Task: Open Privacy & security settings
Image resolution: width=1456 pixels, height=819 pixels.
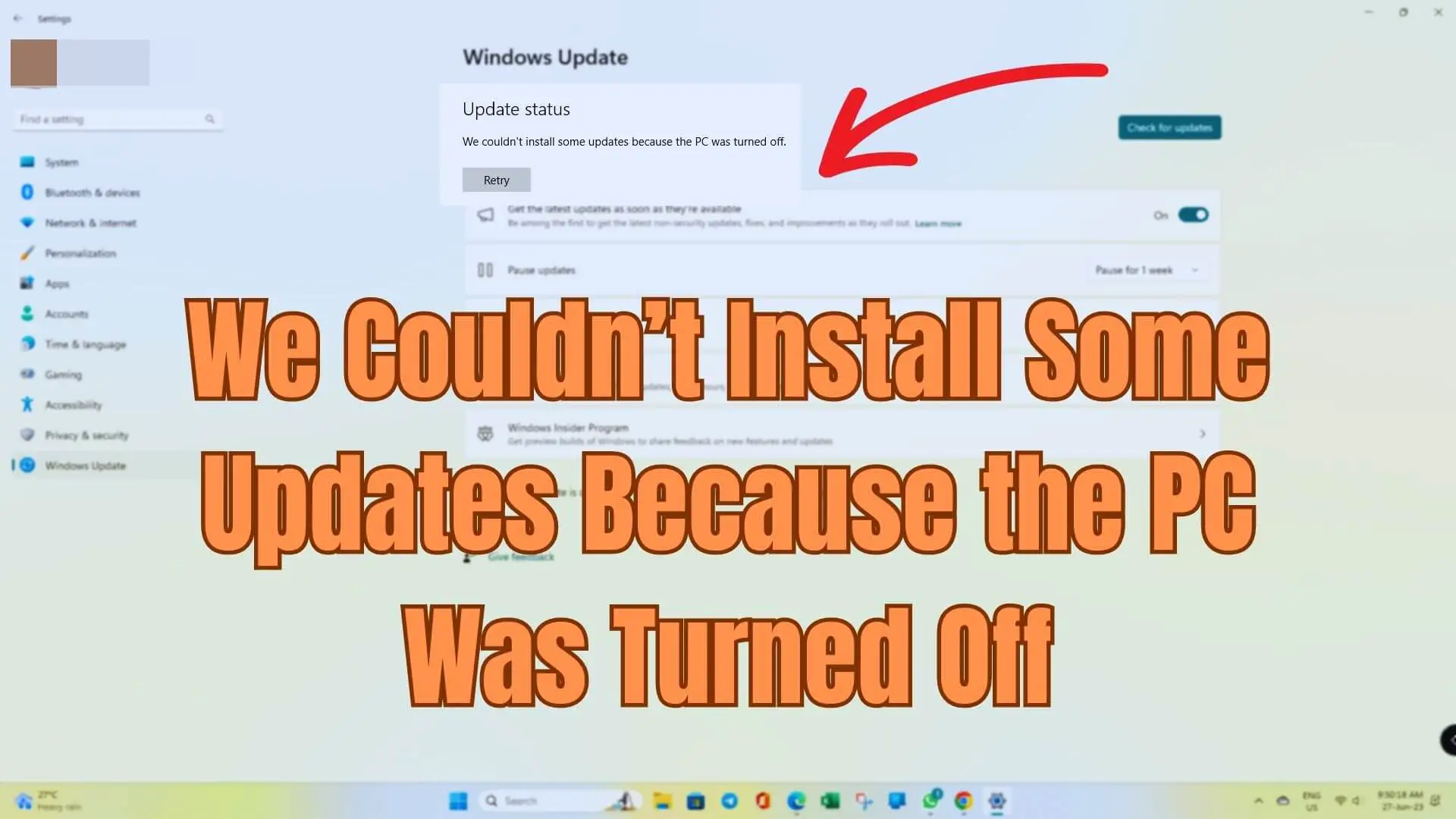Action: [87, 434]
